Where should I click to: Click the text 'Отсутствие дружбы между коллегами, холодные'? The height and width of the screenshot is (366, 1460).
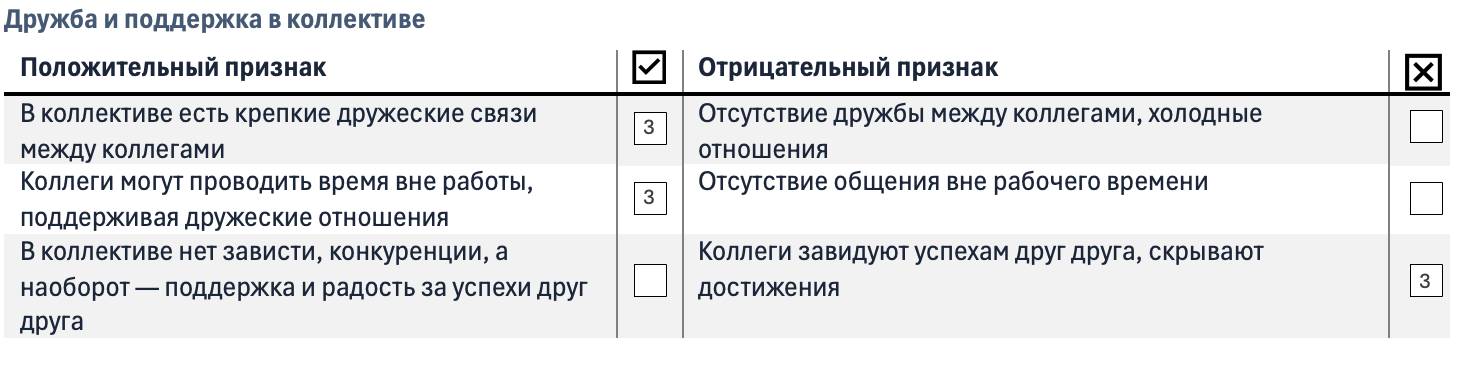point(979,114)
